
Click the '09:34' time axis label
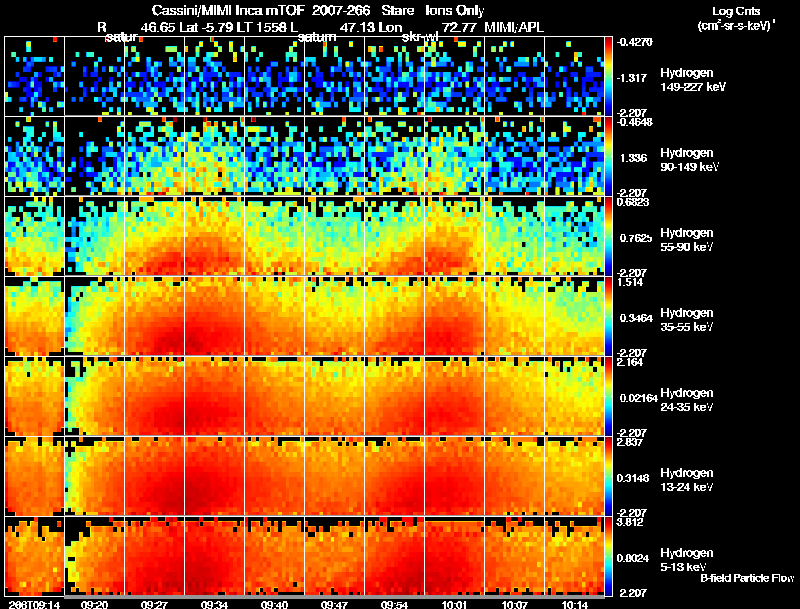[214, 605]
